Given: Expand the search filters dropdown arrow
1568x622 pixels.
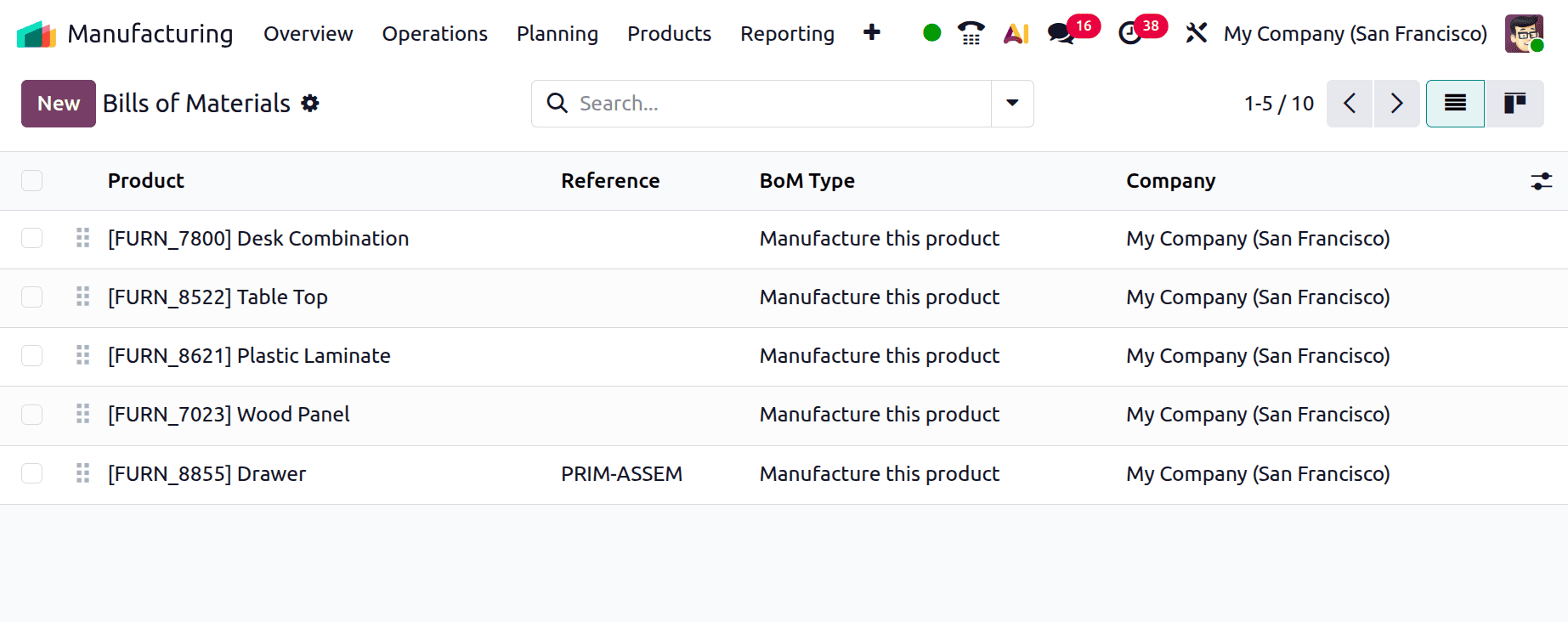Looking at the screenshot, I should (x=1012, y=104).
